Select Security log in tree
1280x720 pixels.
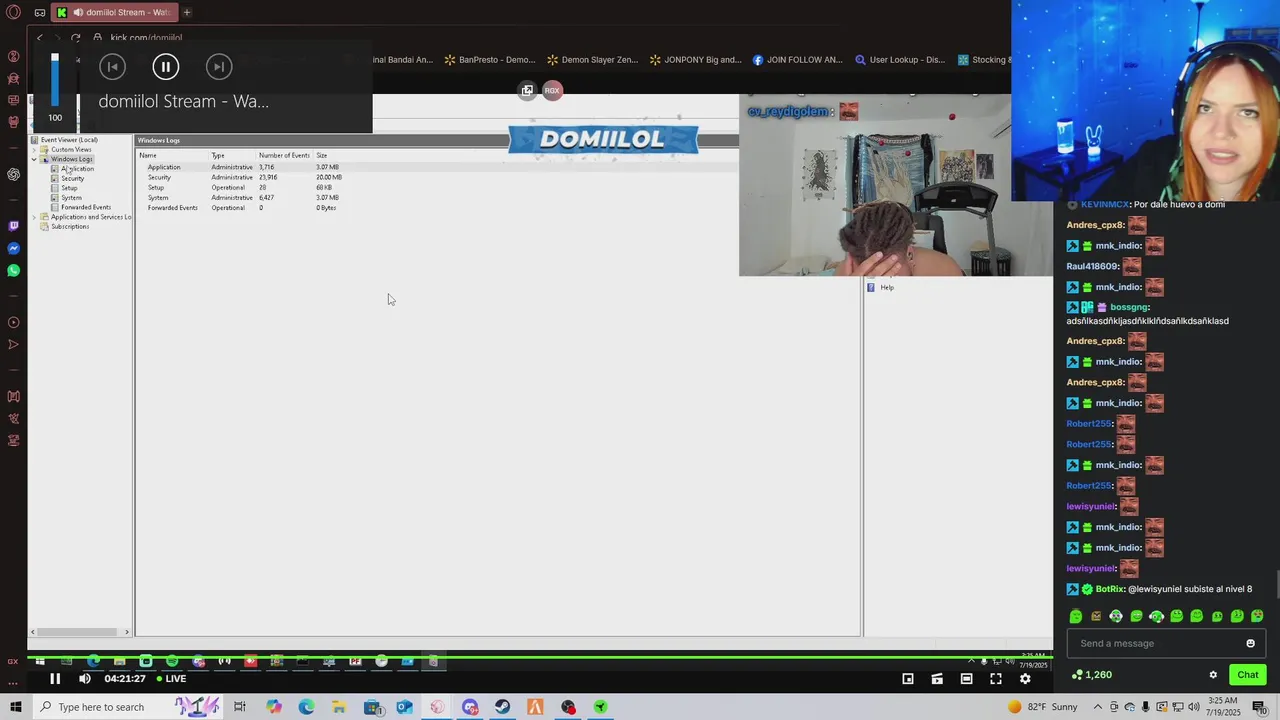pyautogui.click(x=72, y=178)
